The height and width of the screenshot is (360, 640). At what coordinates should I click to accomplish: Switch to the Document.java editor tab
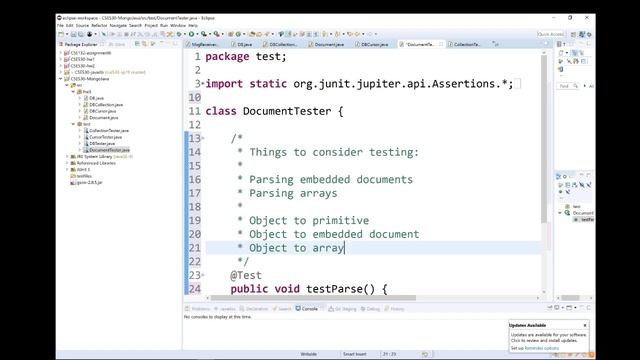pos(329,44)
